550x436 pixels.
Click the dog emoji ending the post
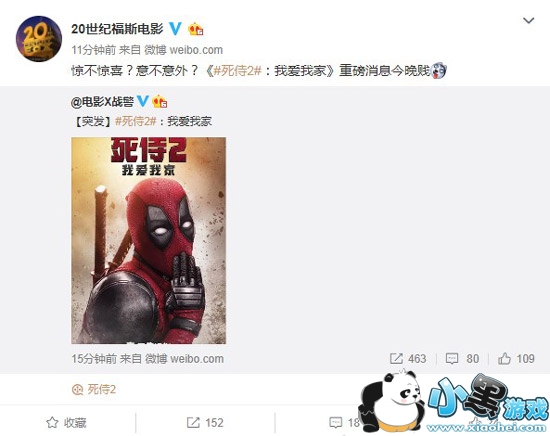439,71
